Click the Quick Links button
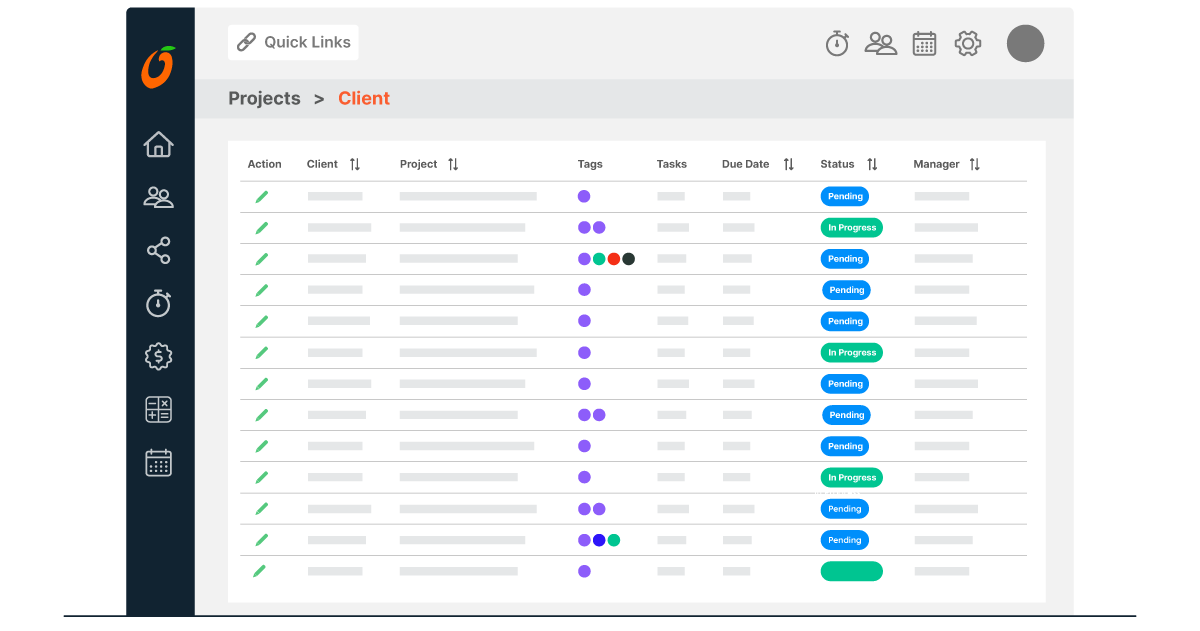This screenshot has height=631, width=1200. pyautogui.click(x=293, y=42)
